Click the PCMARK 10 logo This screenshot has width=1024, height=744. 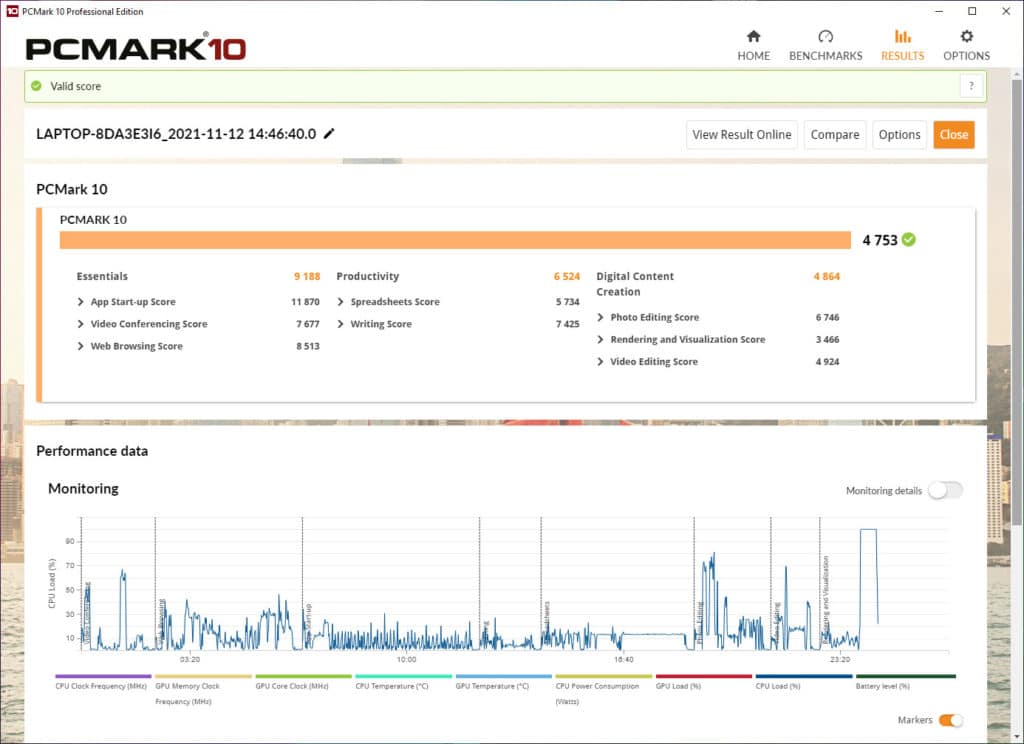coord(136,48)
